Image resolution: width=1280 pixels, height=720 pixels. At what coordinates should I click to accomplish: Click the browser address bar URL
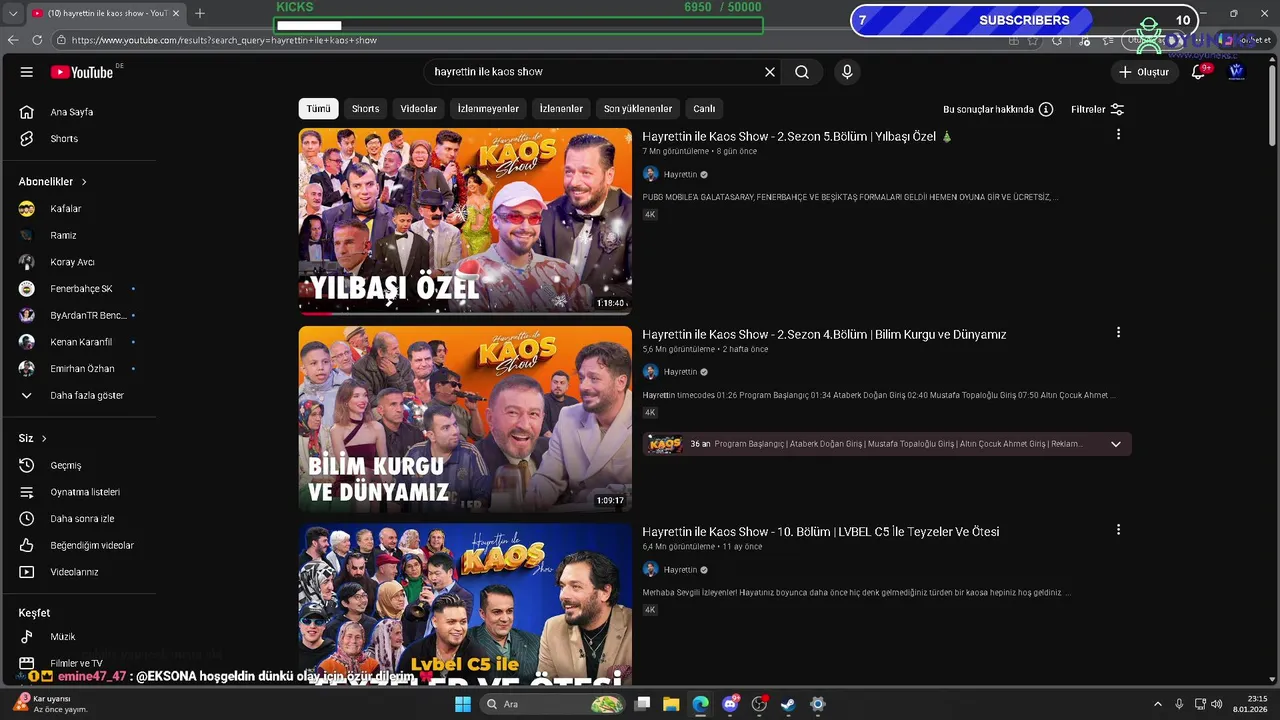224,41
